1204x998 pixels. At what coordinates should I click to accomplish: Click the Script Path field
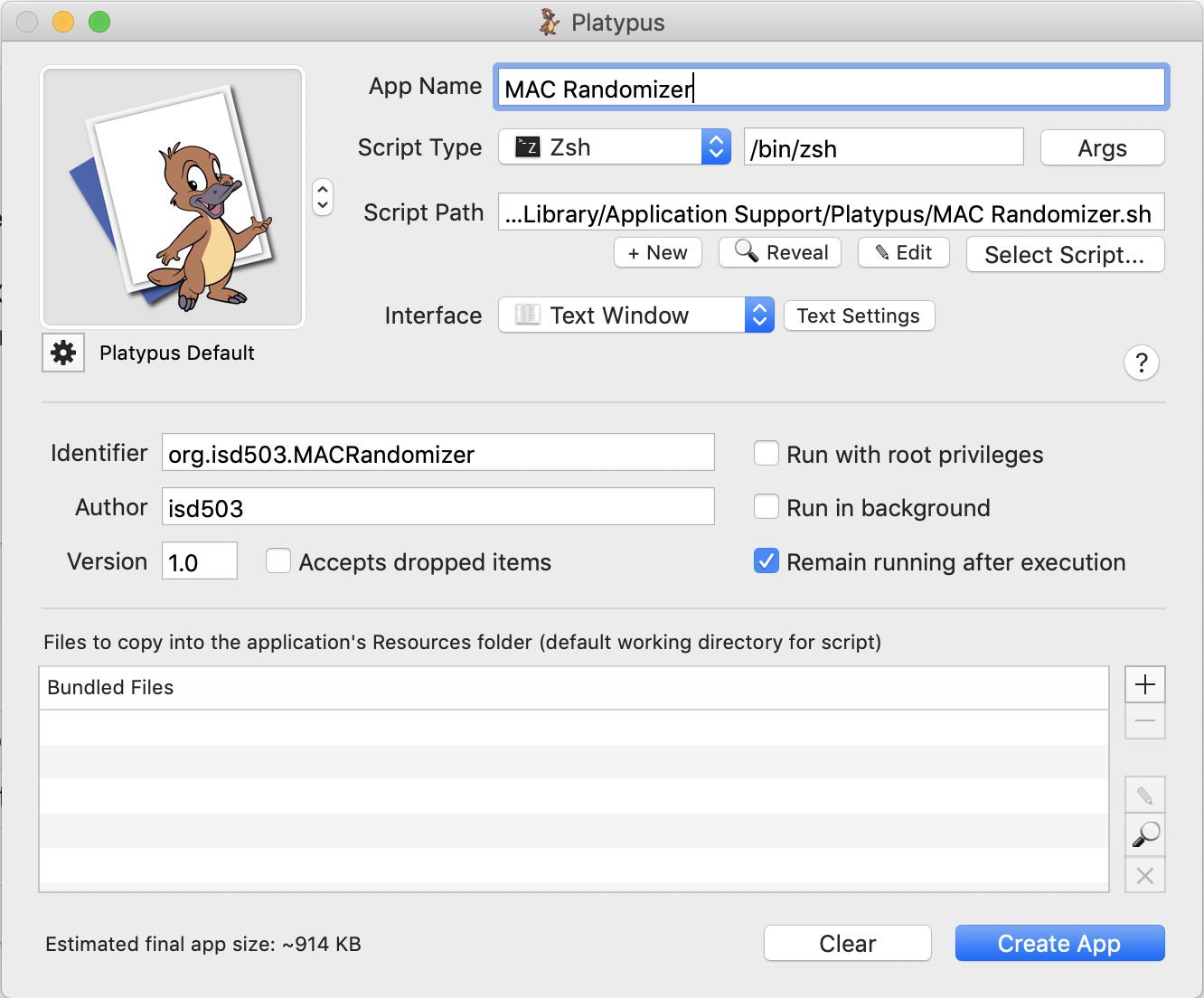(x=831, y=212)
